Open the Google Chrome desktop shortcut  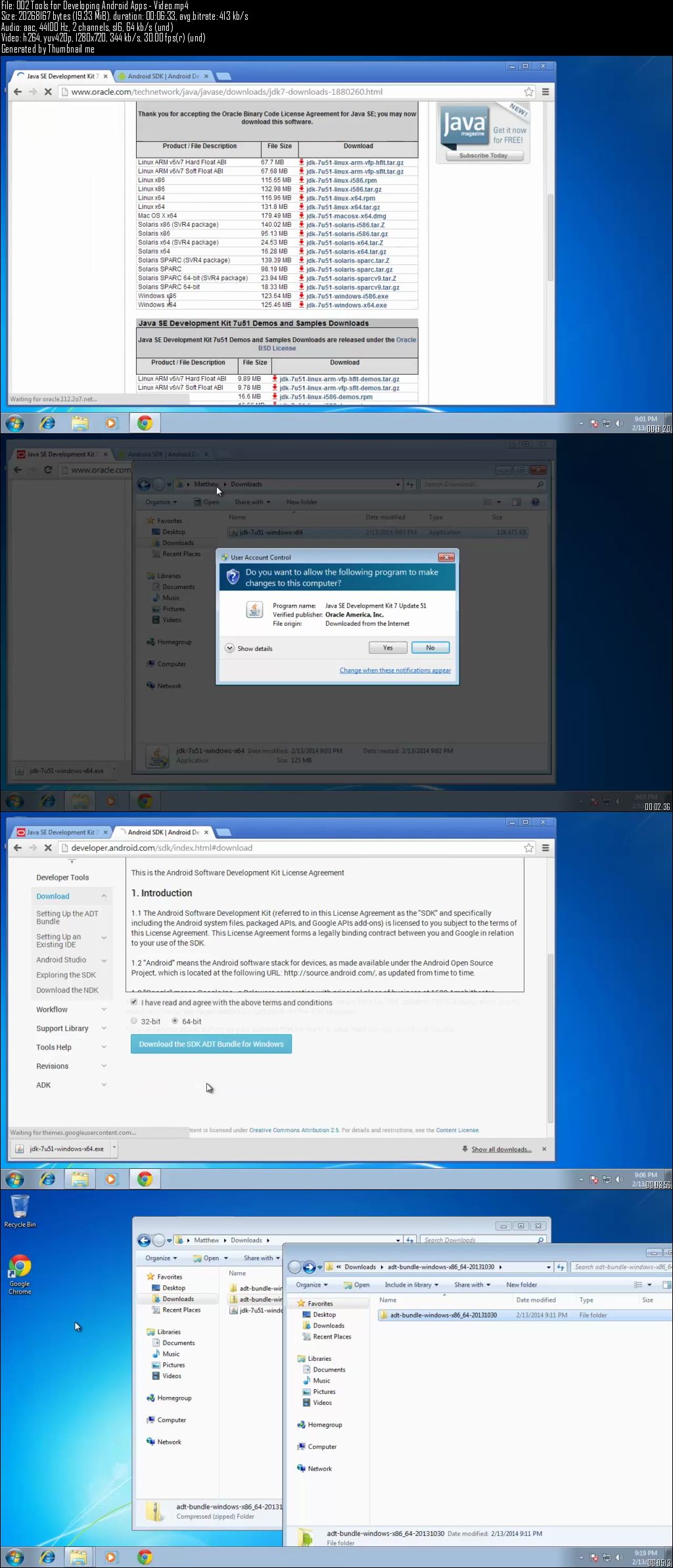20,1275
